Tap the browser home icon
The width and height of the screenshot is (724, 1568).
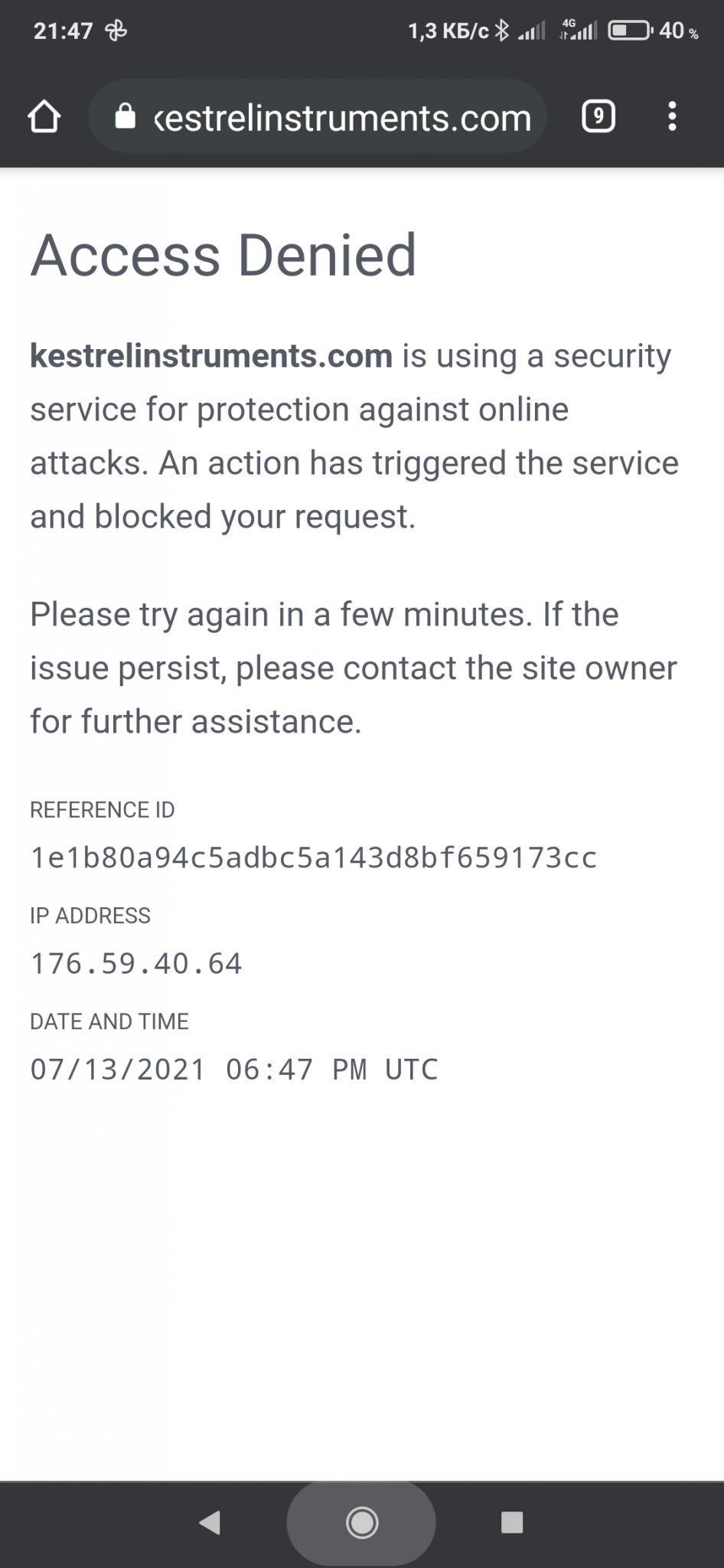[44, 117]
